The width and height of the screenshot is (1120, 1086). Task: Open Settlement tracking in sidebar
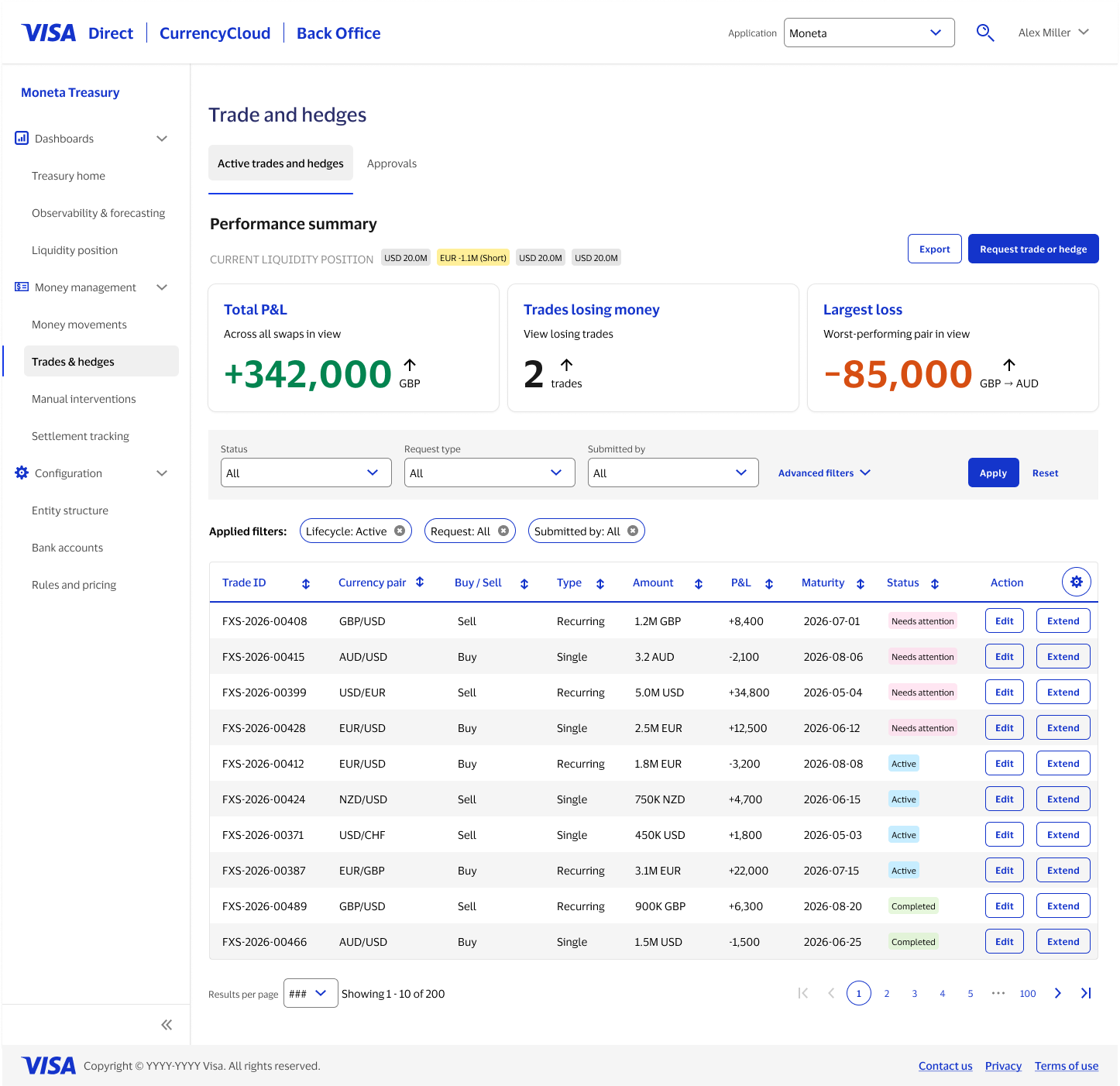tap(81, 436)
